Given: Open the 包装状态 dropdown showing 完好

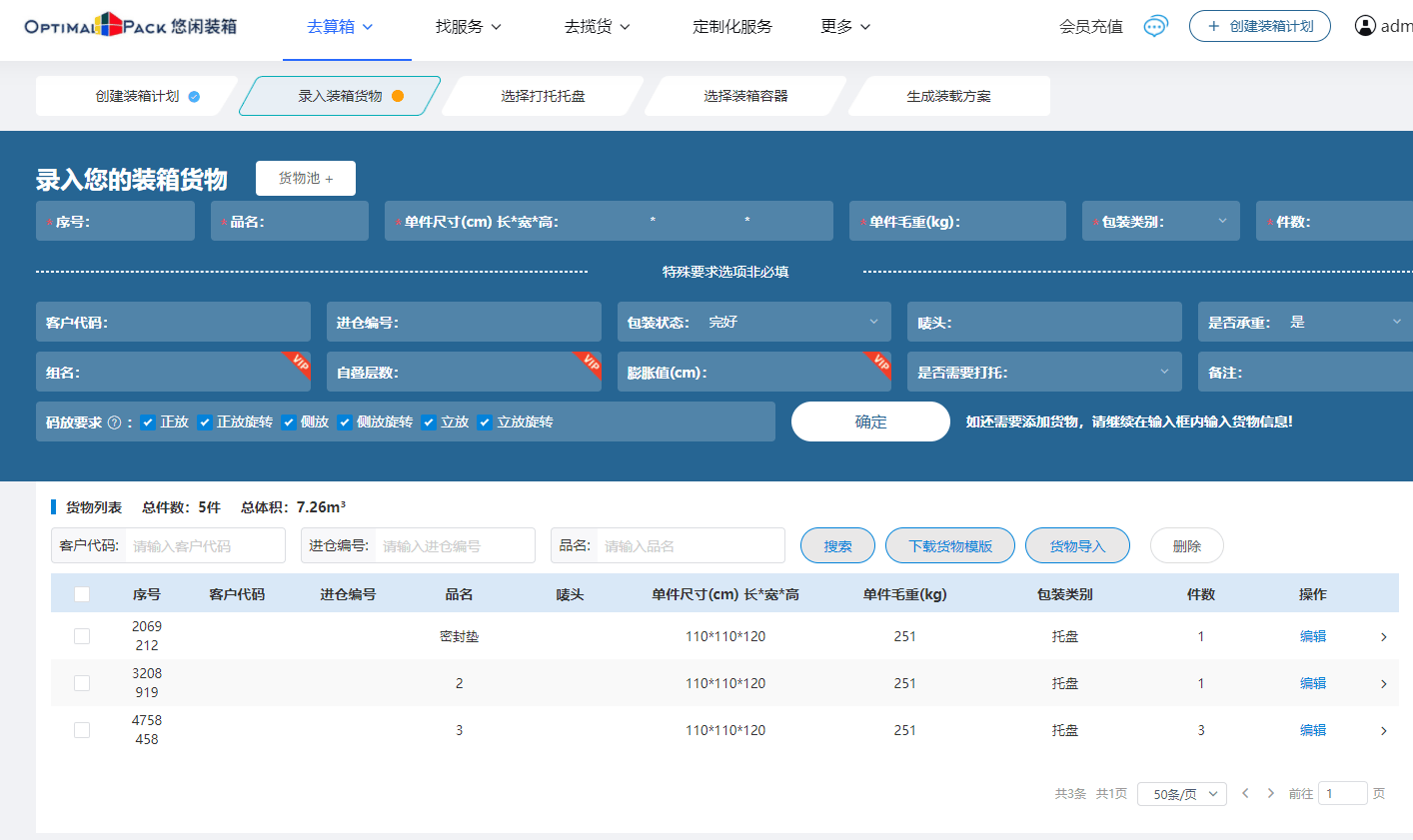Looking at the screenshot, I should tap(753, 322).
